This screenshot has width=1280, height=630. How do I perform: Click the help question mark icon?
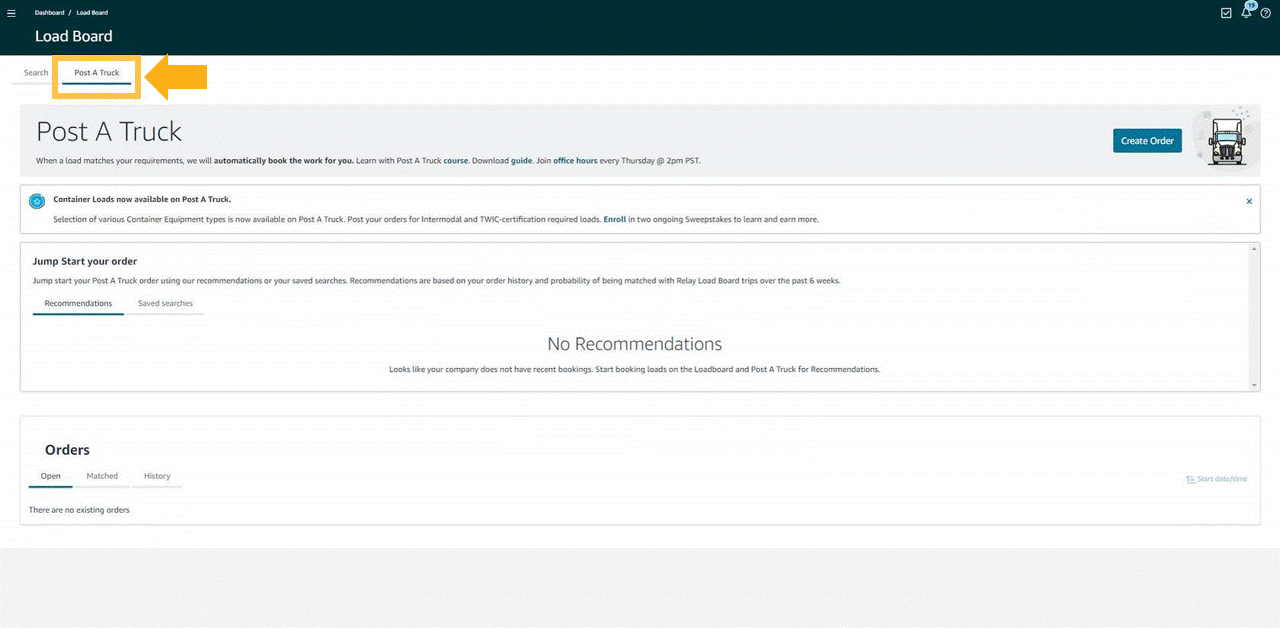(x=1265, y=13)
